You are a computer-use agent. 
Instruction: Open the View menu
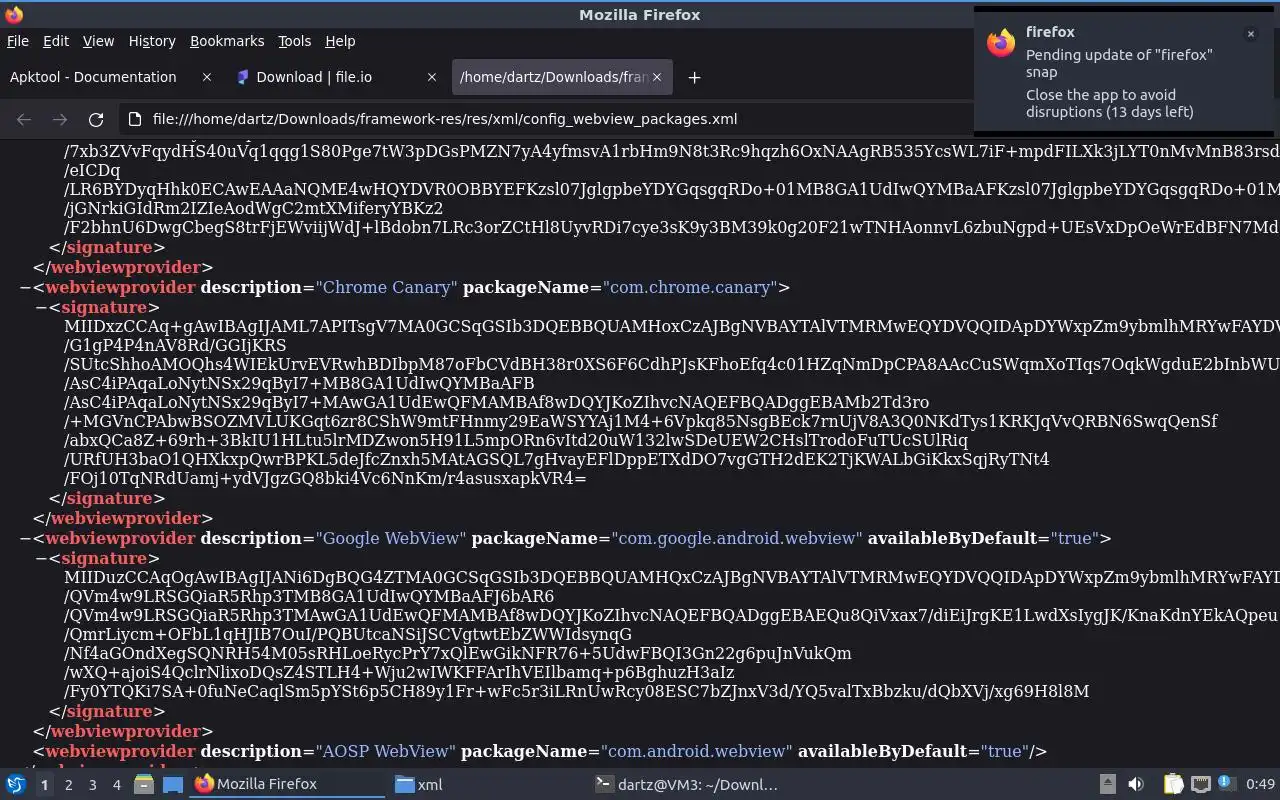98,41
